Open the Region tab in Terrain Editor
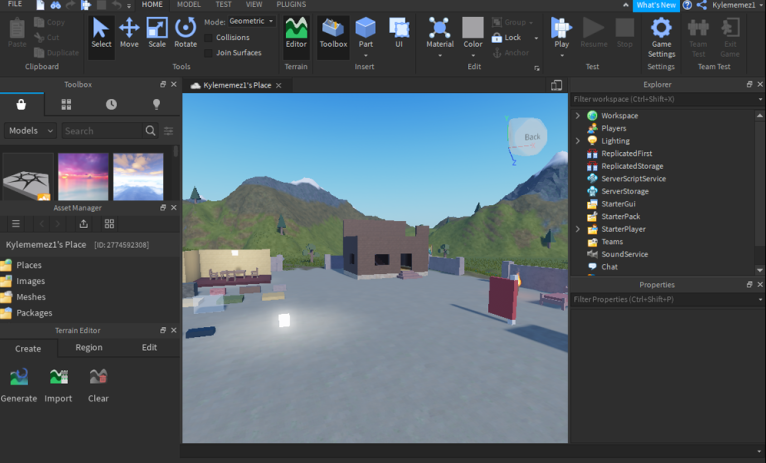766x463 pixels. pos(89,348)
